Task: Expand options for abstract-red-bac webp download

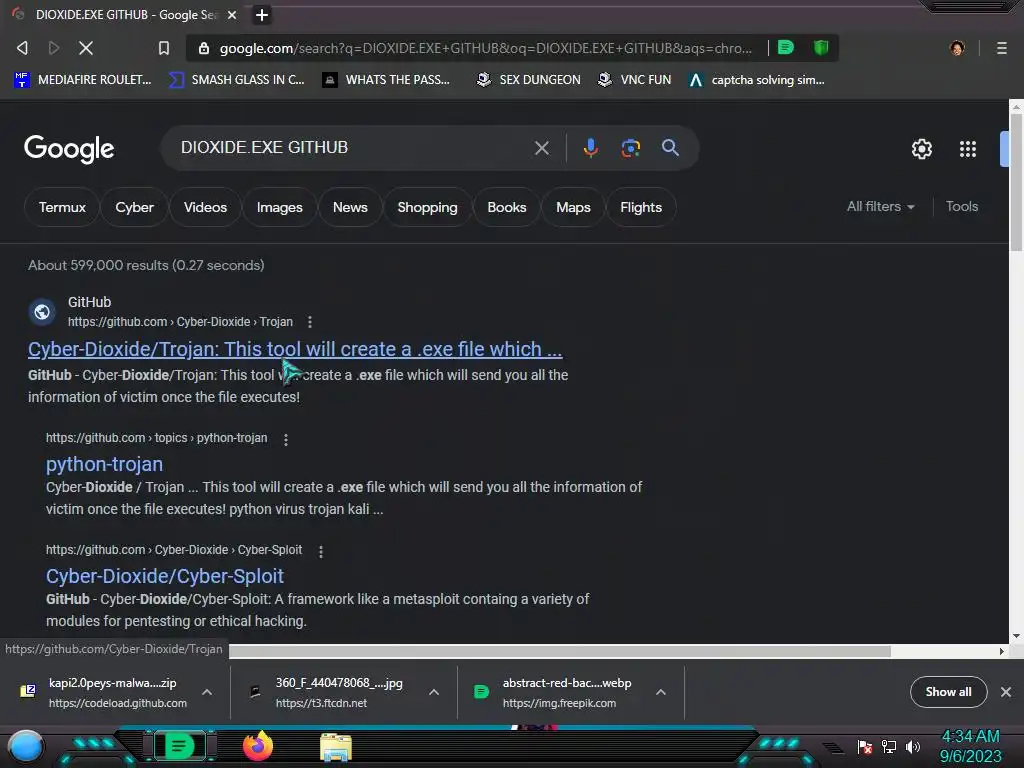Action: pos(661,692)
